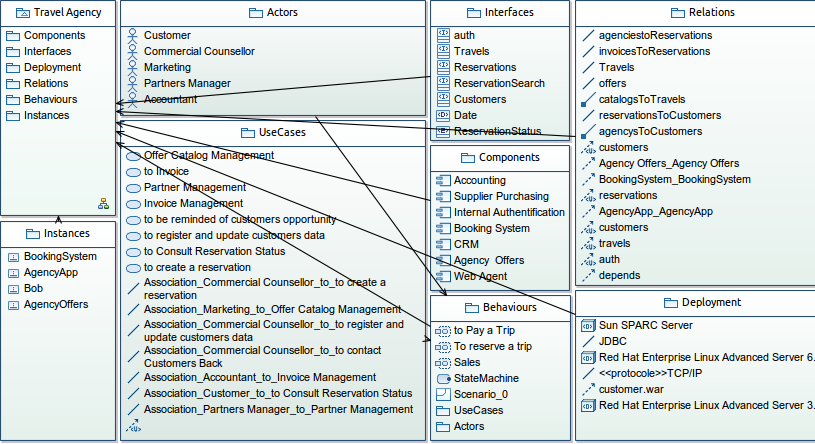Select the Reservations interface label
Screen dimensions: 815x444
(485, 68)
